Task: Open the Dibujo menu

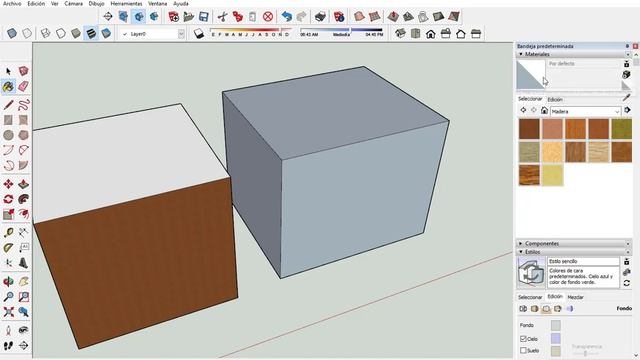Action: [x=96, y=3]
